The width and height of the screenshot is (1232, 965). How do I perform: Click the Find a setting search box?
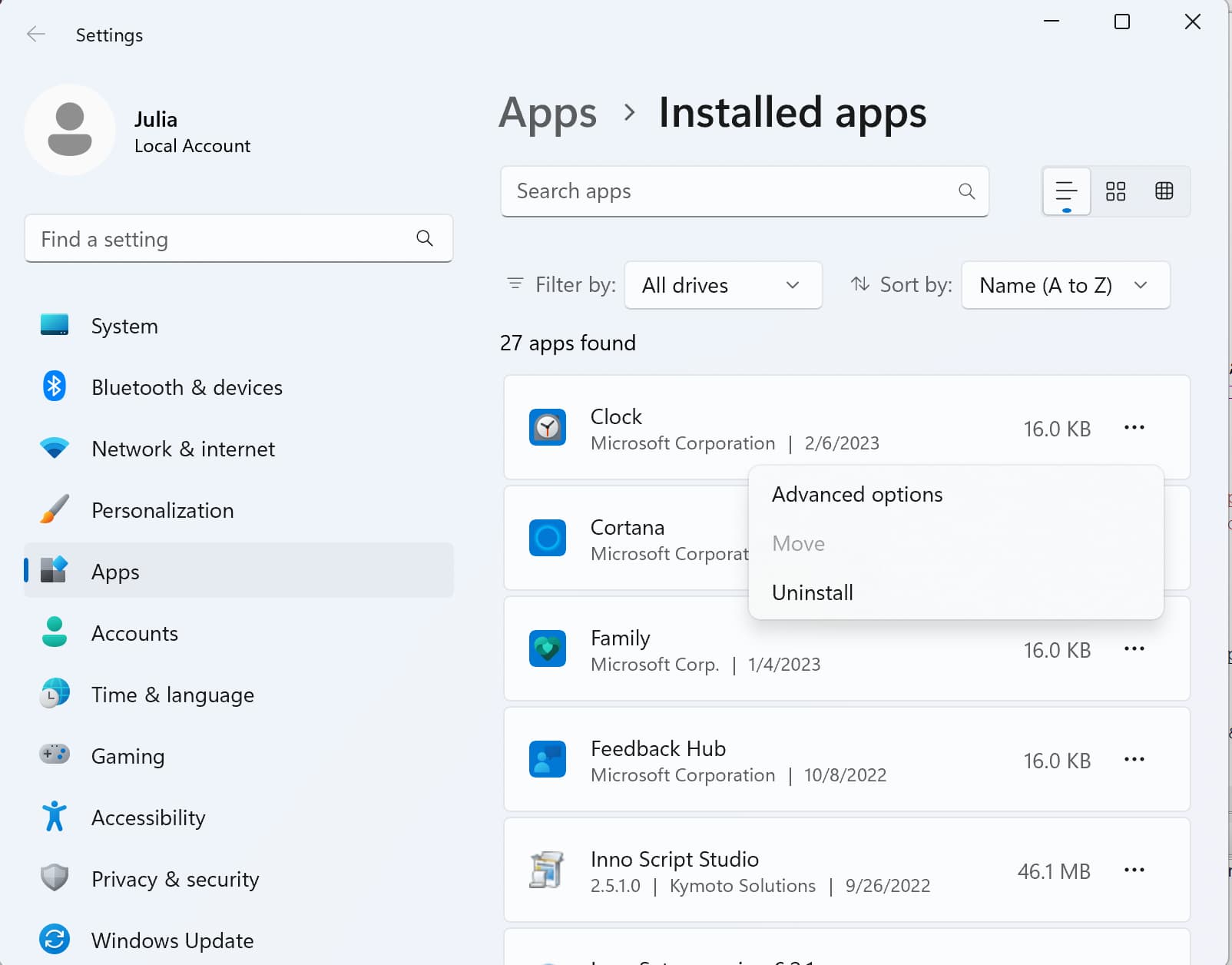click(223, 240)
